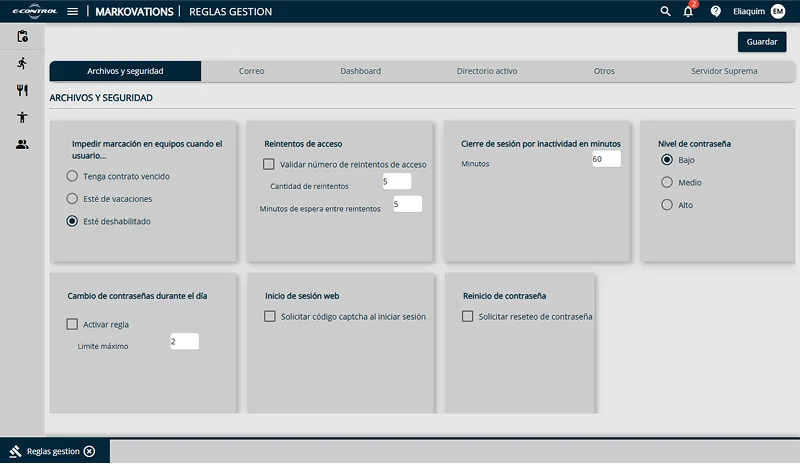Open the fork and knife sidebar icon
800x464 pixels.
click(22, 90)
